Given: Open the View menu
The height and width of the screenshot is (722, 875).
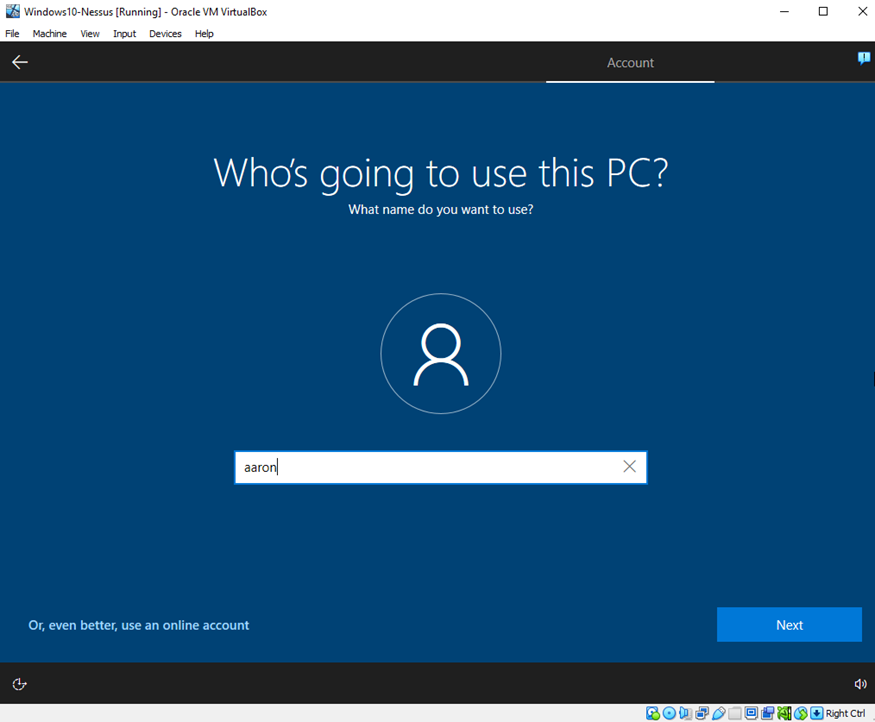Looking at the screenshot, I should tap(90, 34).
